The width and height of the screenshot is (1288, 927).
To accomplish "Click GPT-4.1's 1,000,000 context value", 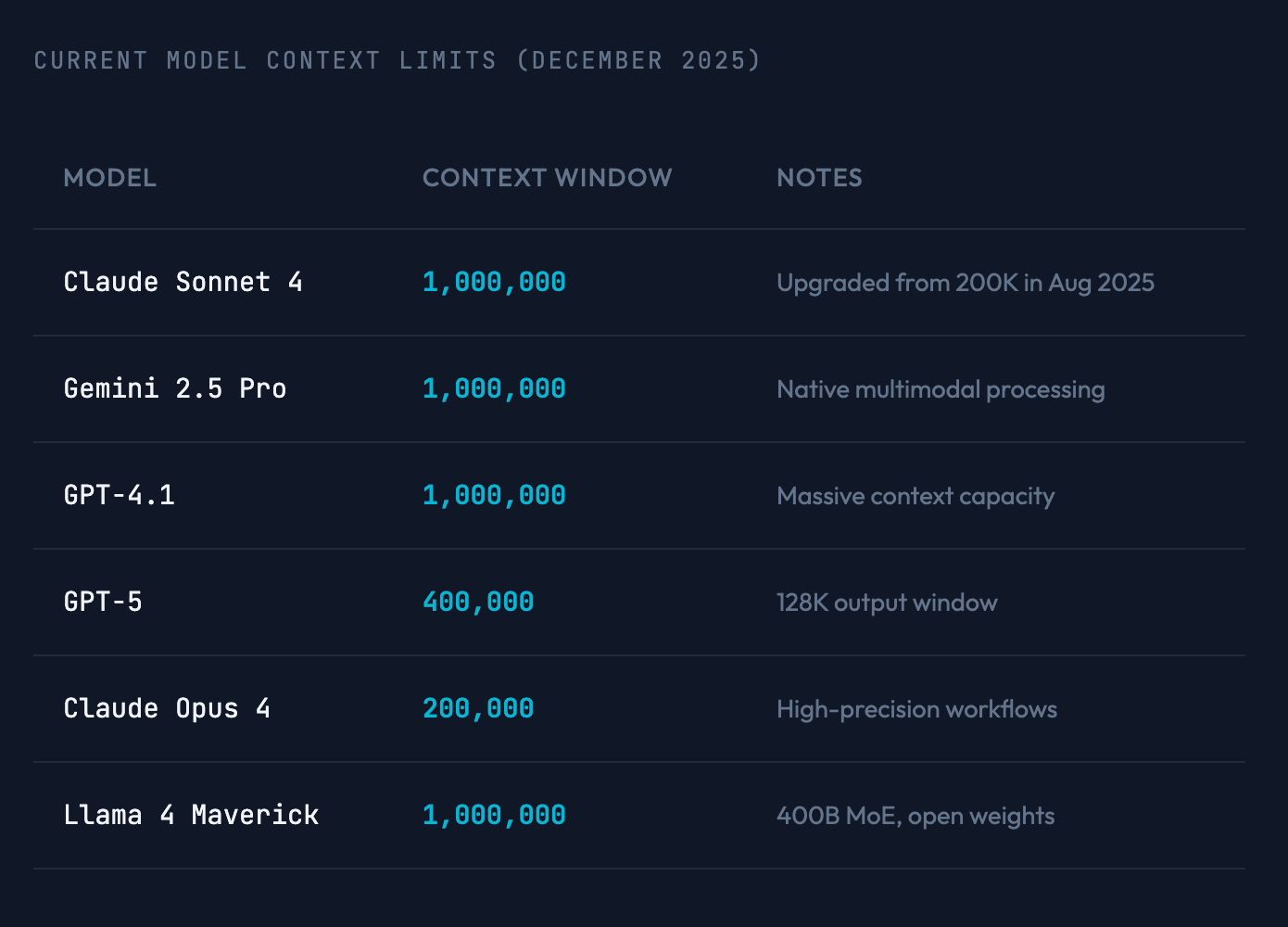I will click(494, 495).
